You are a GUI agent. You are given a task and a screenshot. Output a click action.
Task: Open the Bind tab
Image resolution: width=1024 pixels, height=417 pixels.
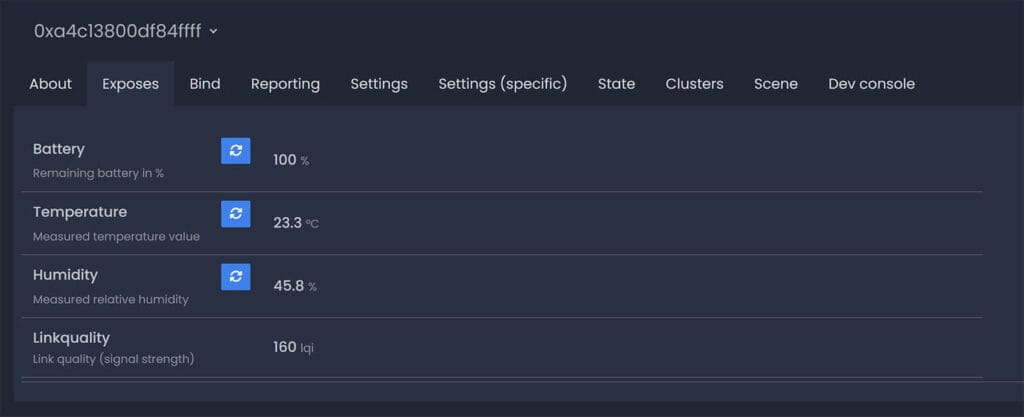point(205,84)
